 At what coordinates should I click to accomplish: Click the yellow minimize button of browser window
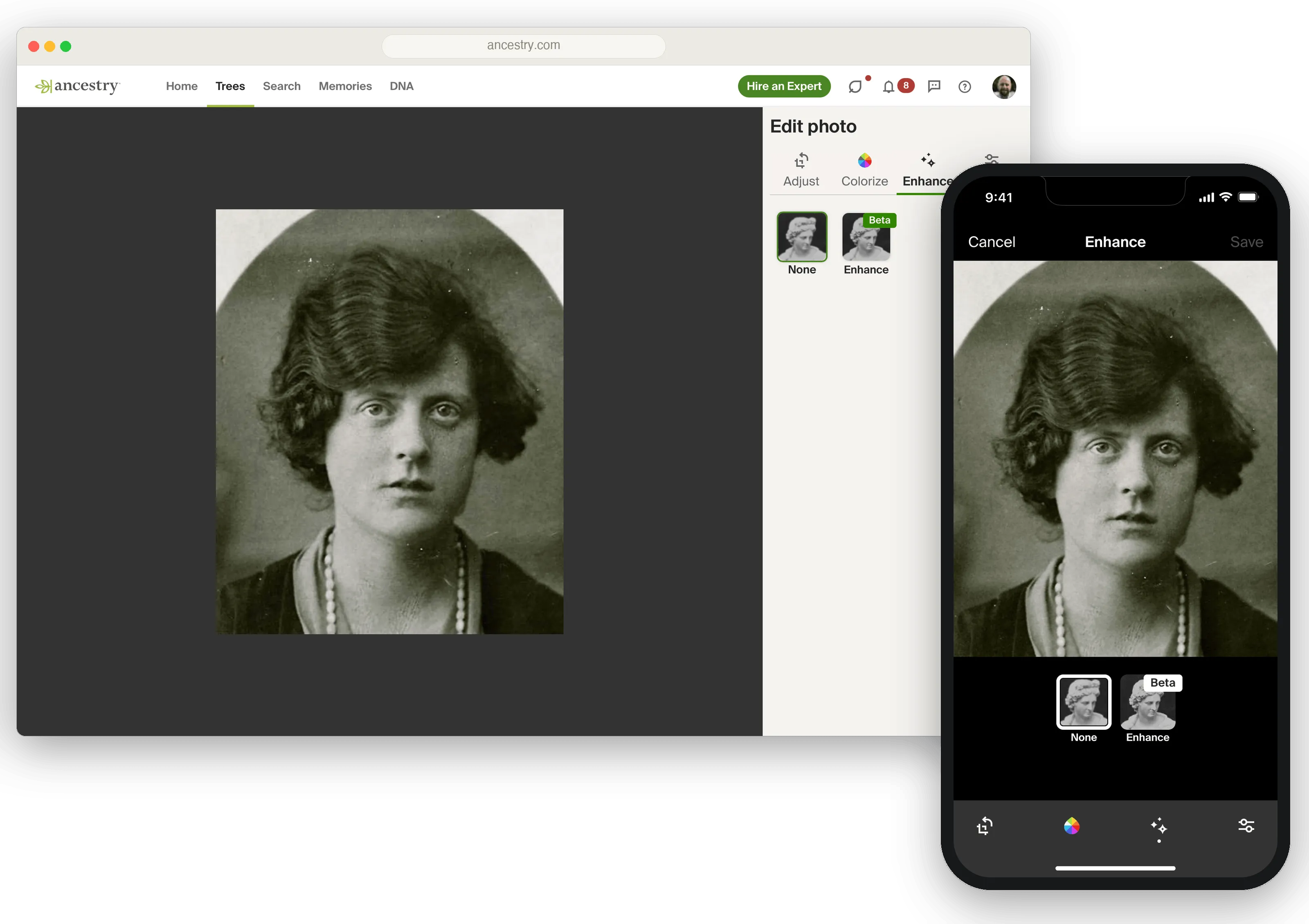pyautogui.click(x=49, y=46)
